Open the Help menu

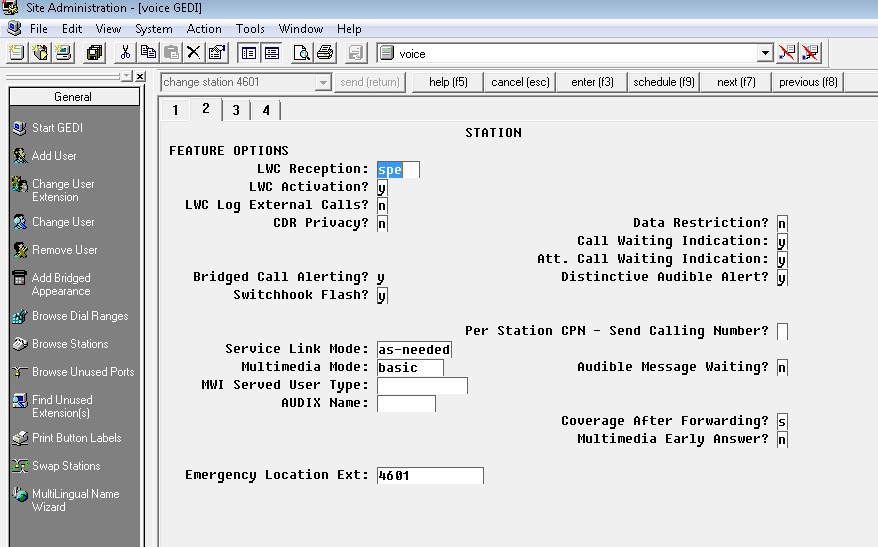click(349, 29)
